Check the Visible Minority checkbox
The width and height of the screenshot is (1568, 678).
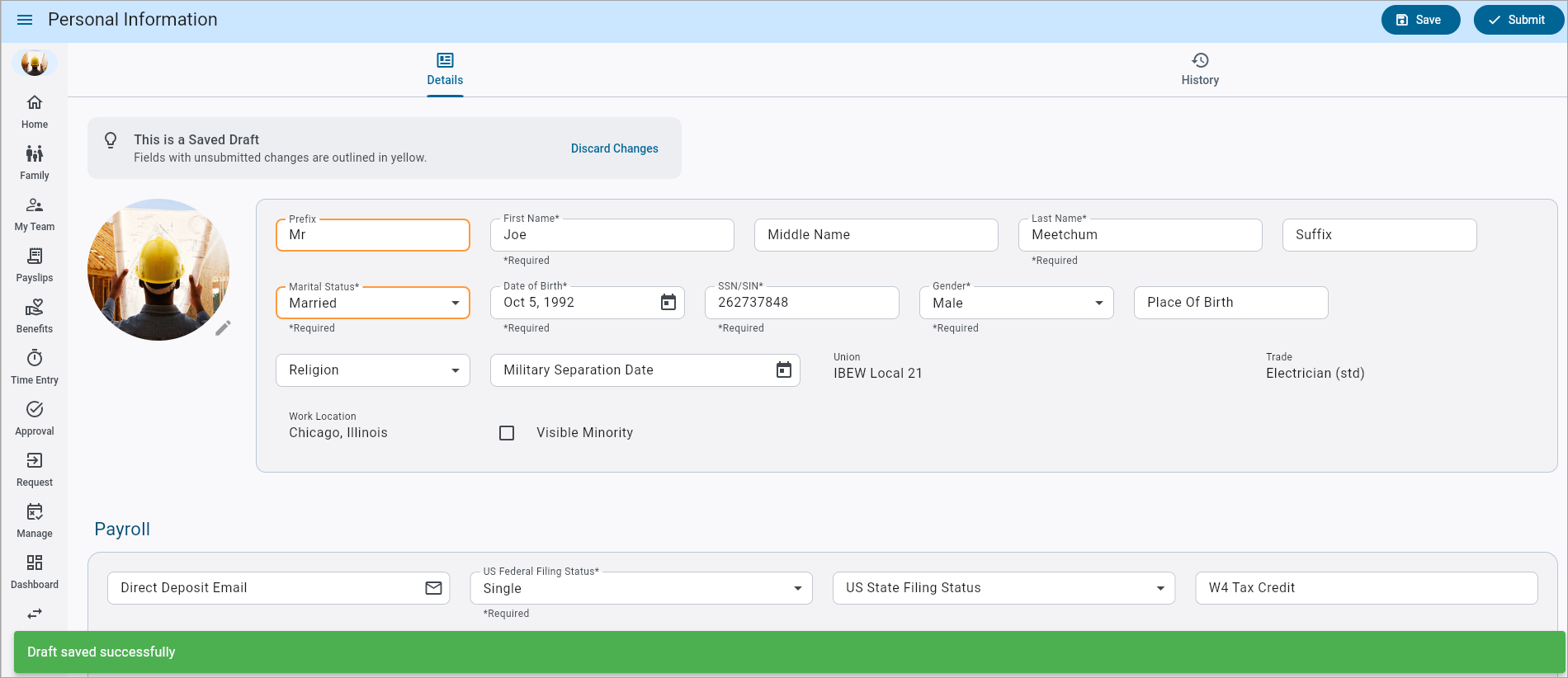[507, 433]
